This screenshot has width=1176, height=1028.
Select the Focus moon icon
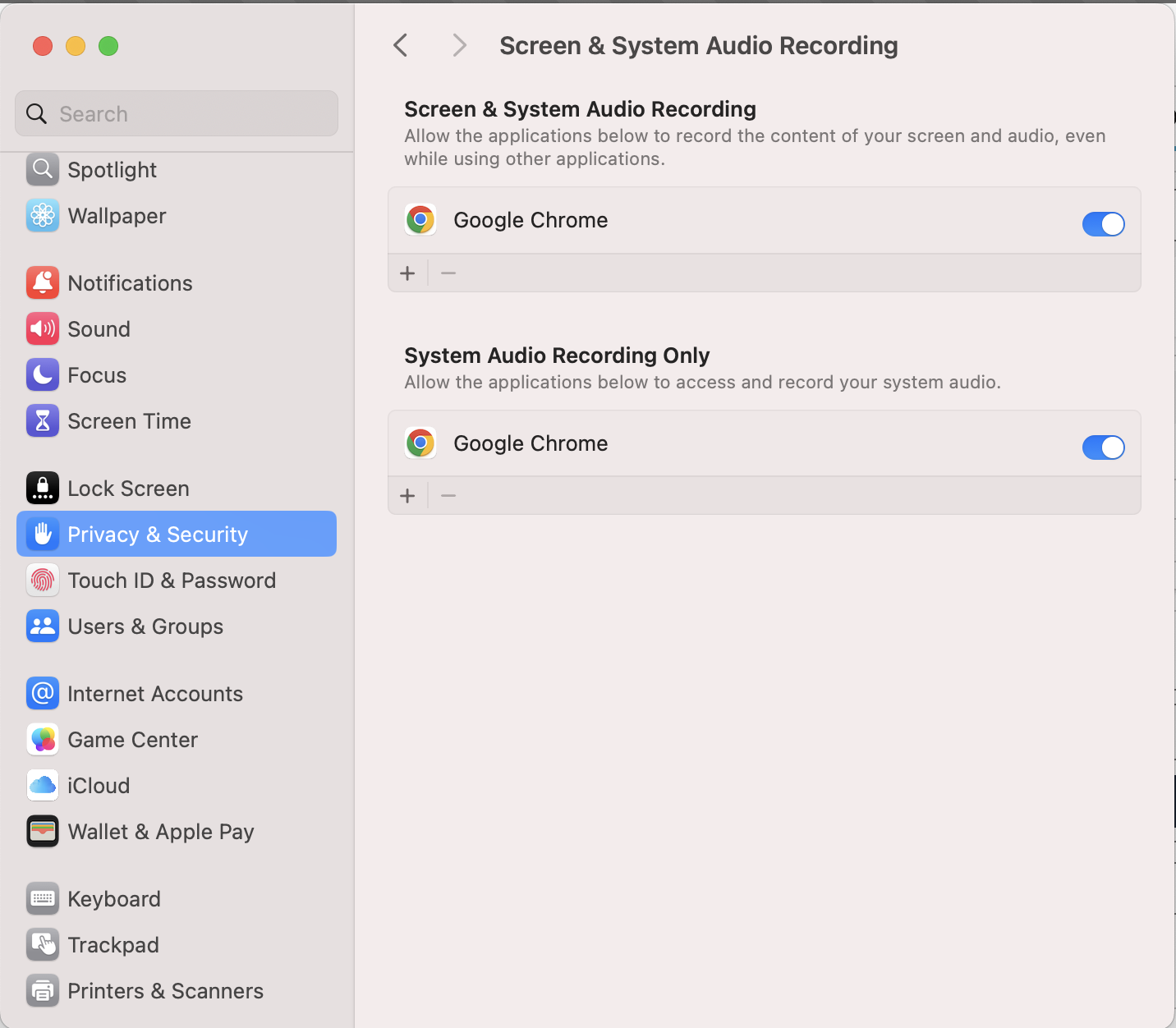coord(43,375)
